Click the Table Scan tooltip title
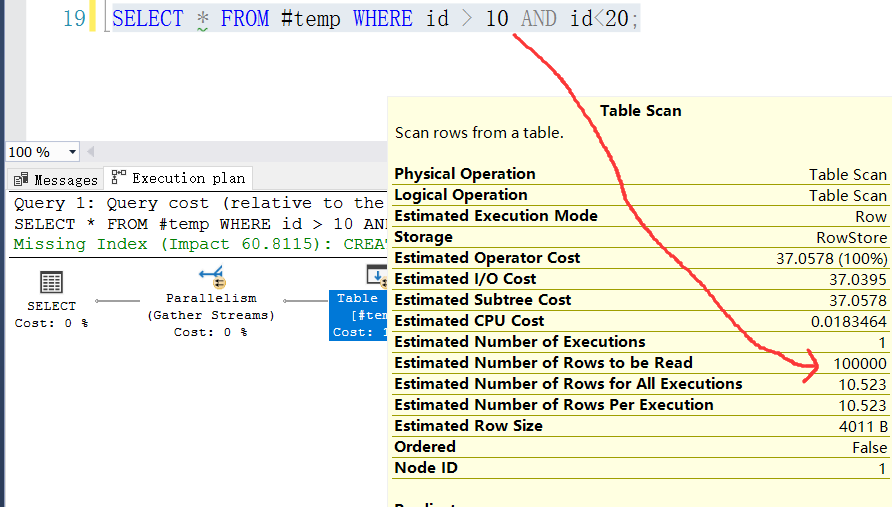The image size is (892, 507). coord(640,111)
